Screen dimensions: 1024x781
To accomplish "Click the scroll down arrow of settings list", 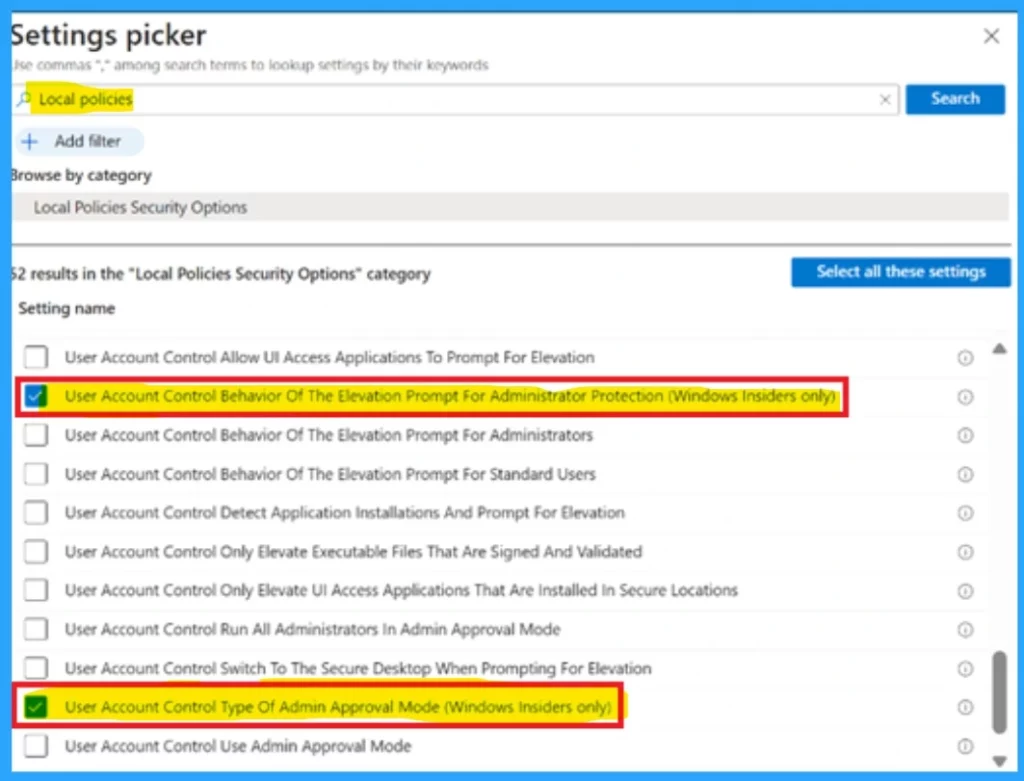I will click(999, 761).
